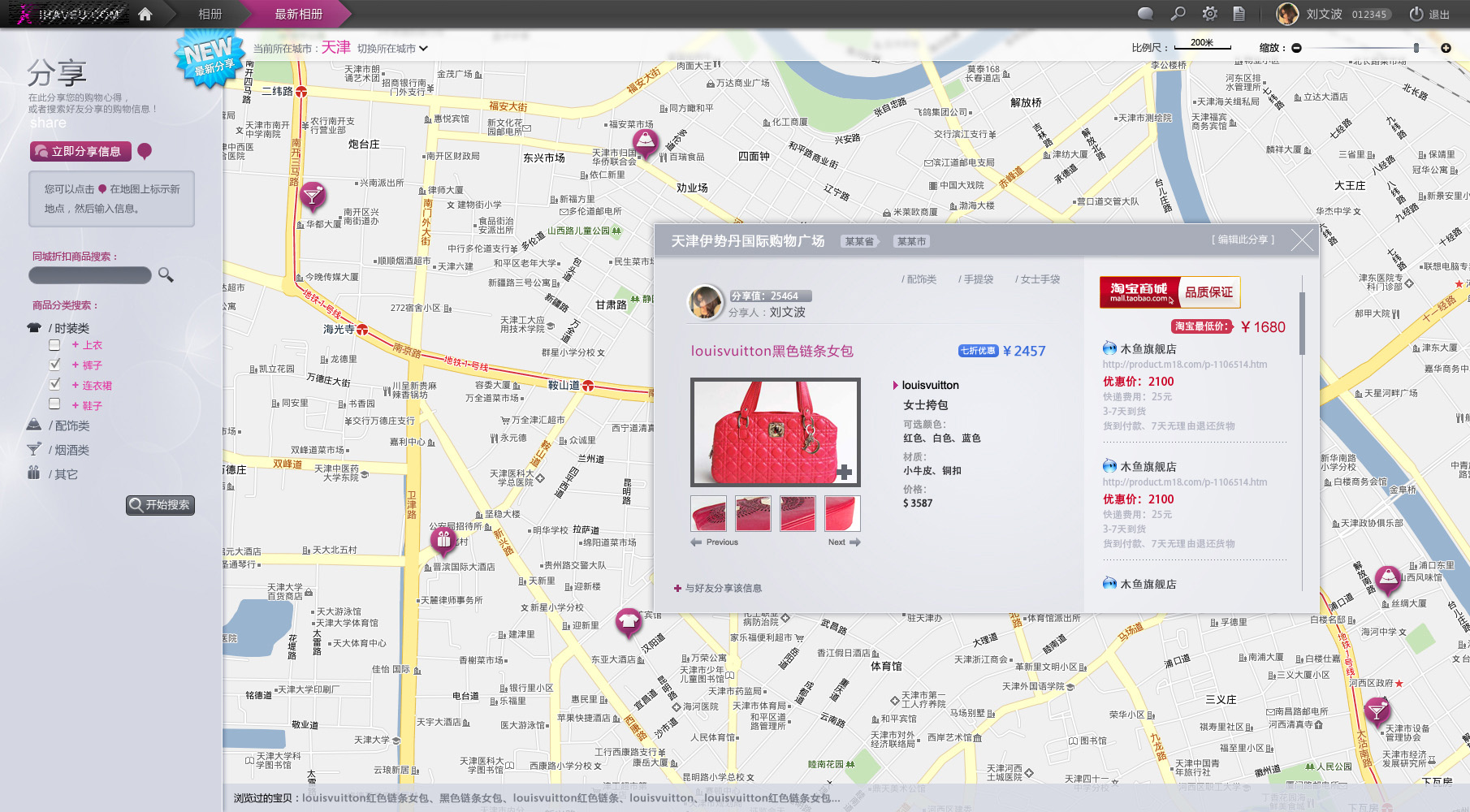1470x812 pixels.
Task: Select the fourth product thumbnail
Action: point(842,513)
